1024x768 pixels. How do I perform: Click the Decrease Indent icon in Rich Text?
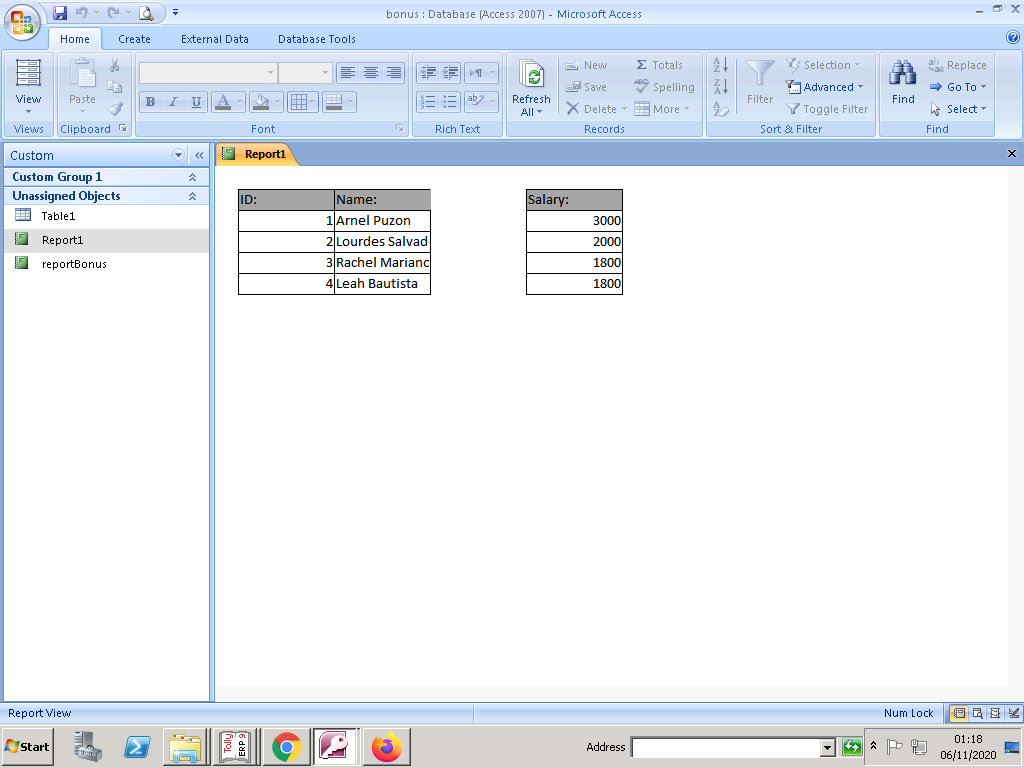tap(428, 72)
